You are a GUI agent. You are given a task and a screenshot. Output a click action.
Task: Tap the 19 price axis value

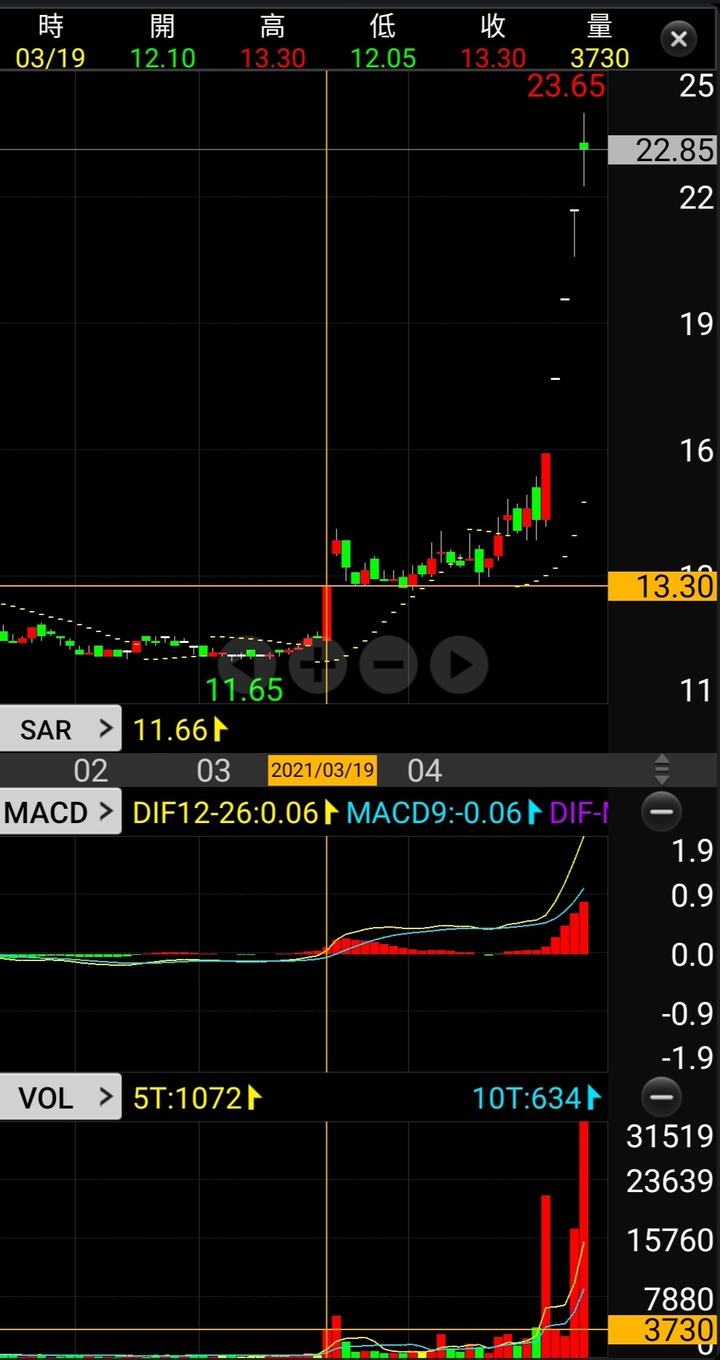tap(696, 323)
